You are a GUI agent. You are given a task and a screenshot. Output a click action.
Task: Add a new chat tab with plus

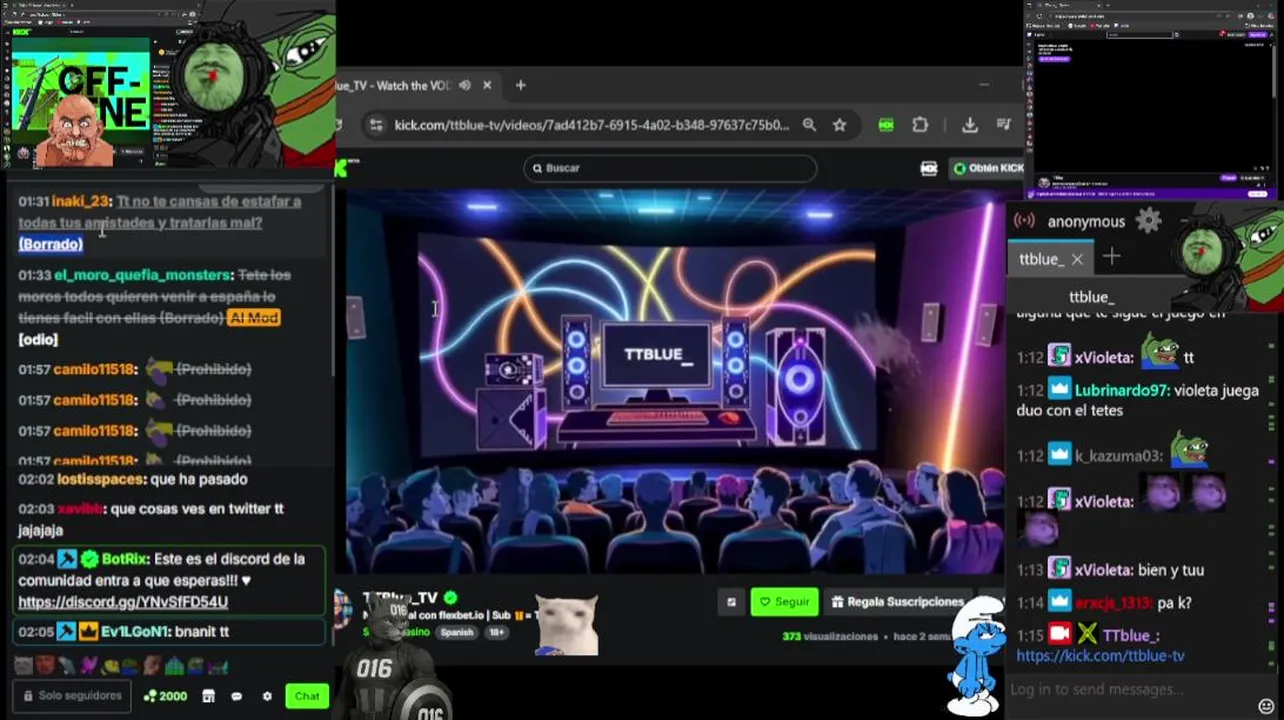[1112, 258]
